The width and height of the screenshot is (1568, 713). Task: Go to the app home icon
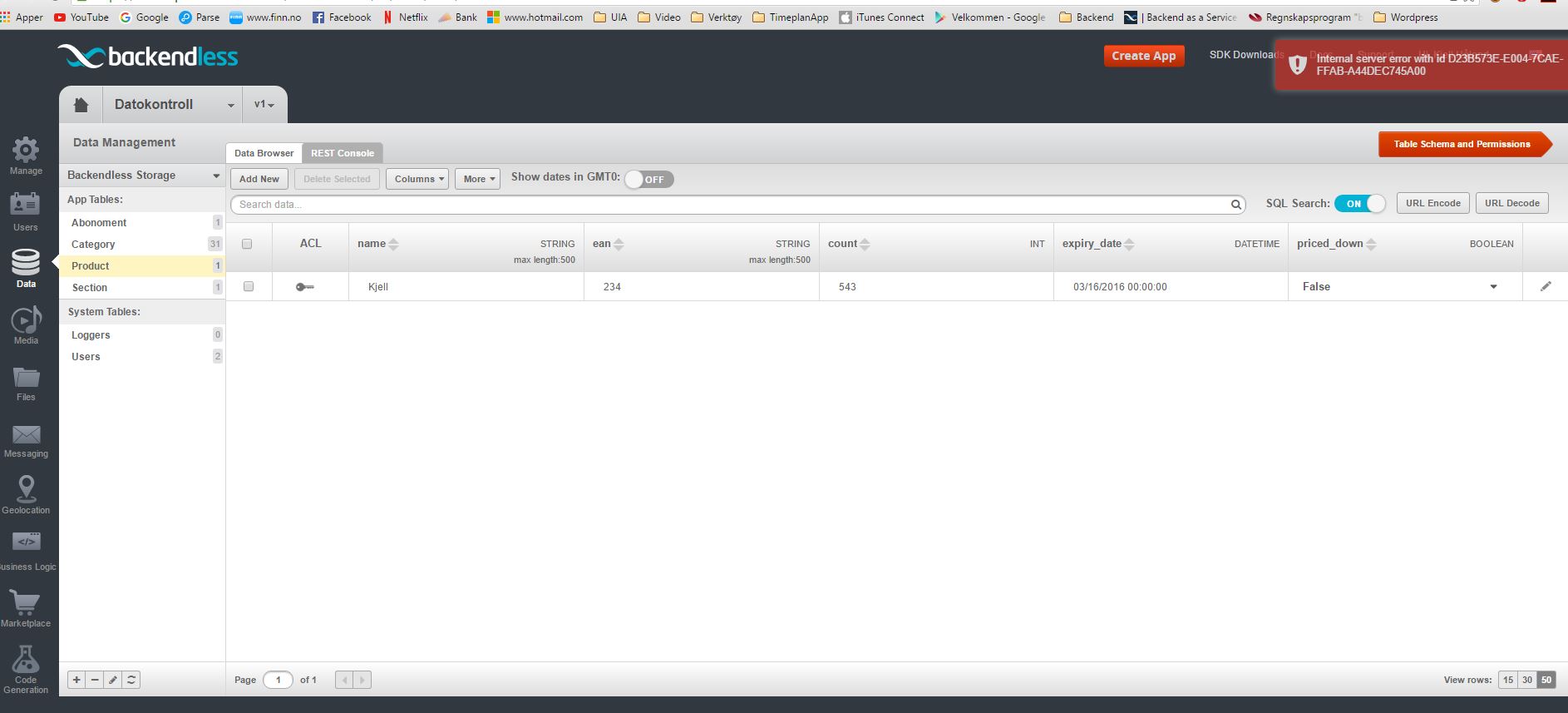81,105
